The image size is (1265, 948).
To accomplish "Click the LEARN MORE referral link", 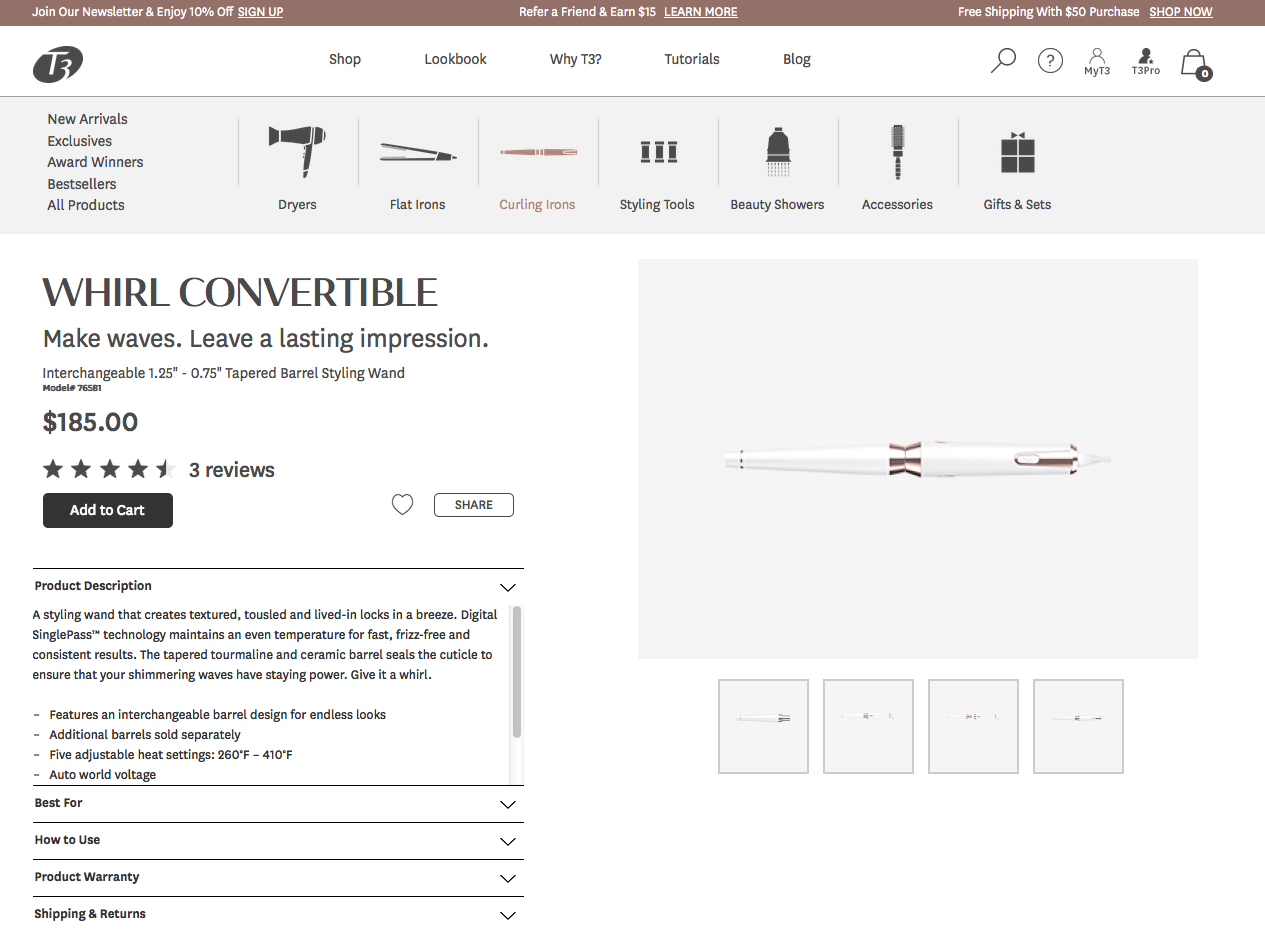I will point(701,12).
